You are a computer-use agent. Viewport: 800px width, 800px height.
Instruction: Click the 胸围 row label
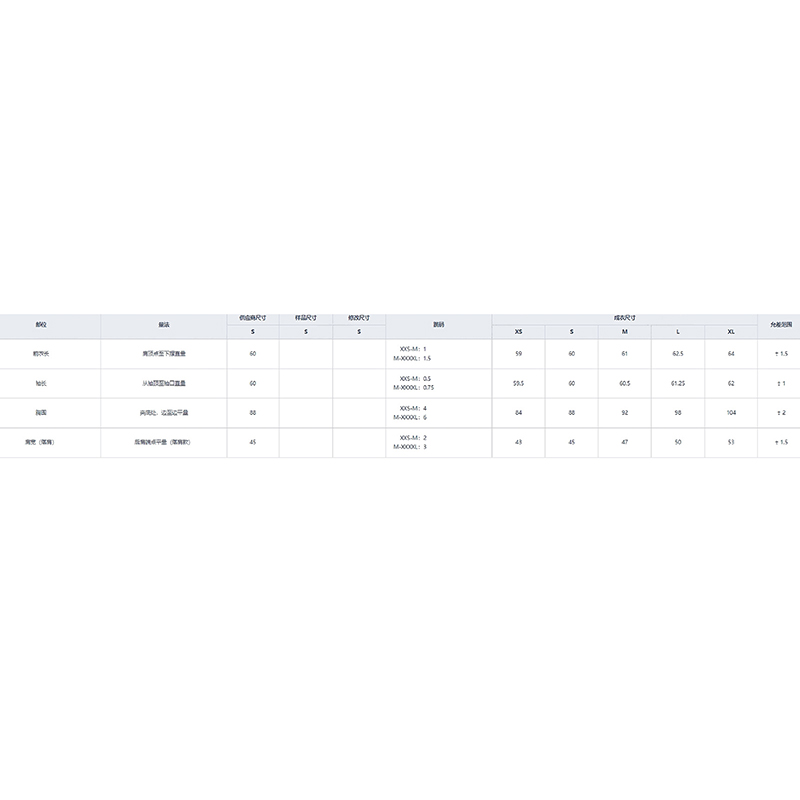click(41, 412)
